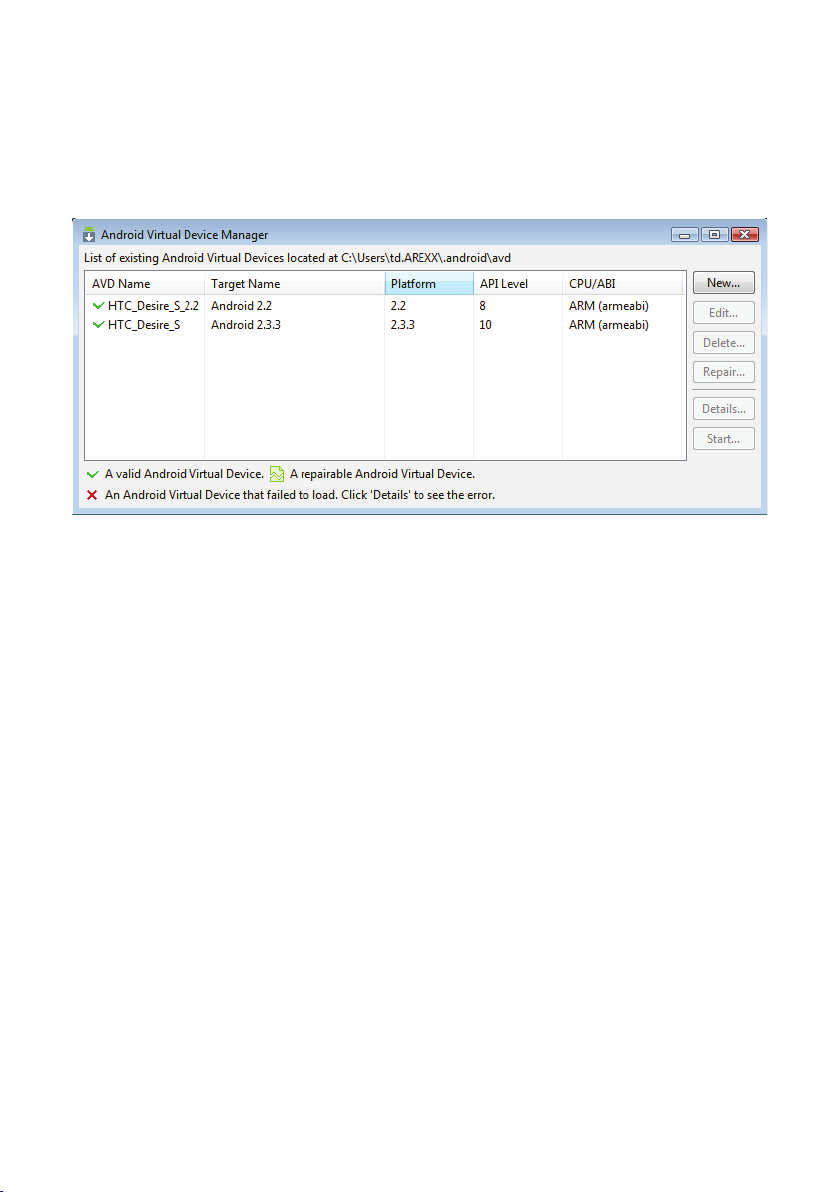Click ARM (armeabi) in the Android 2.3.3 row
Image resolution: width=840 pixels, height=1192 pixels.
[x=609, y=325]
